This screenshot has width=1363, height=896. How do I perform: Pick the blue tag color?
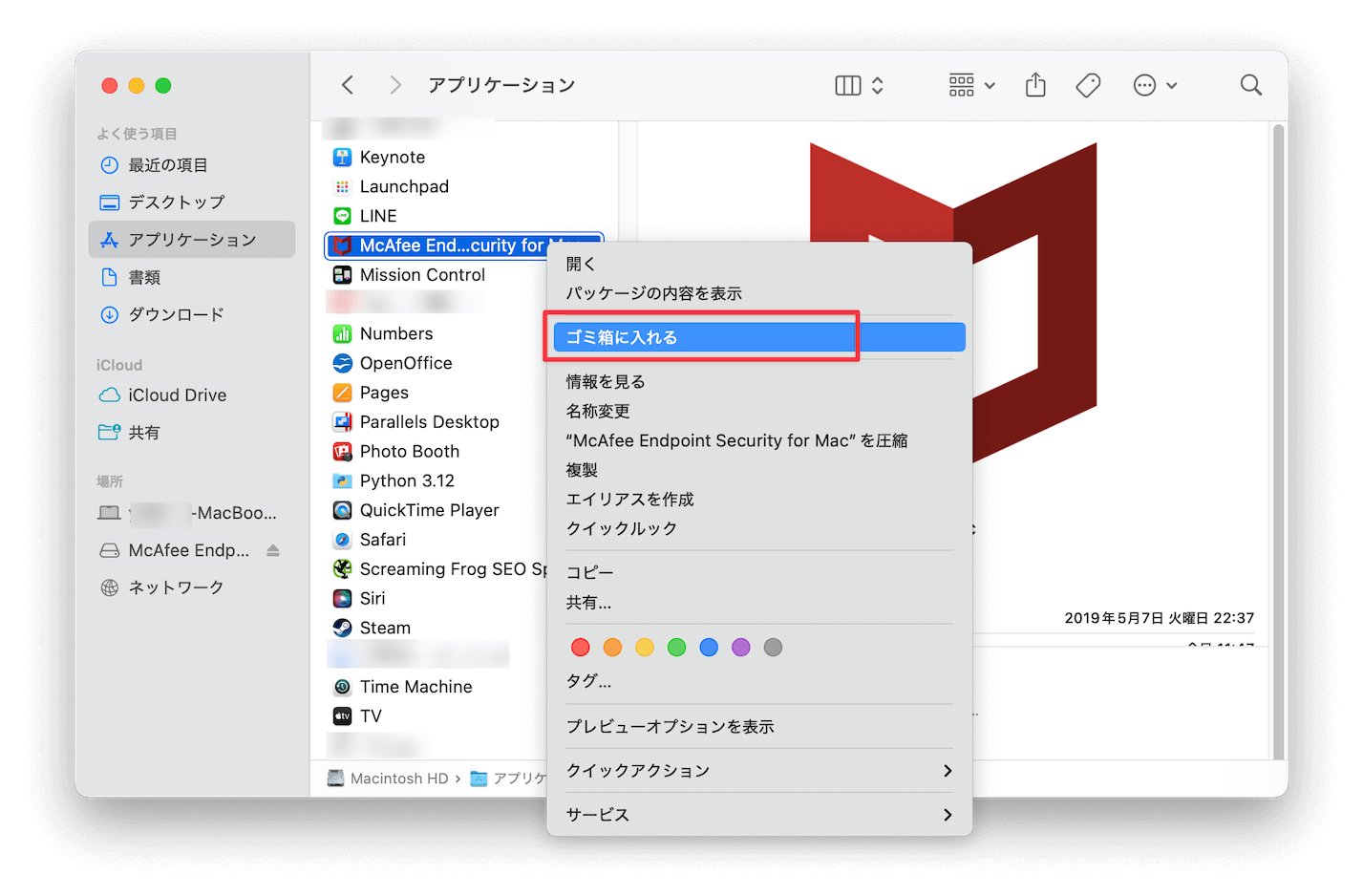(x=709, y=648)
